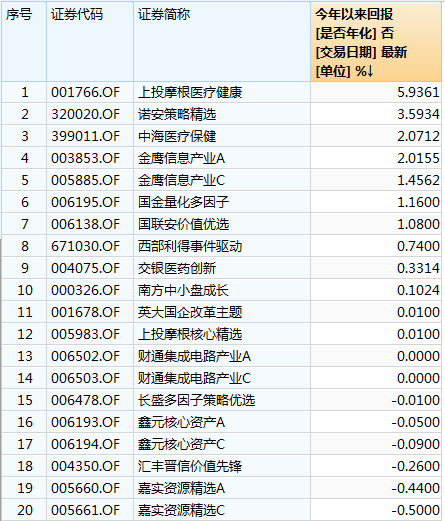The height and width of the screenshot is (521, 445).
Task: Select fund 诺安策略精选
Action: pos(177,114)
